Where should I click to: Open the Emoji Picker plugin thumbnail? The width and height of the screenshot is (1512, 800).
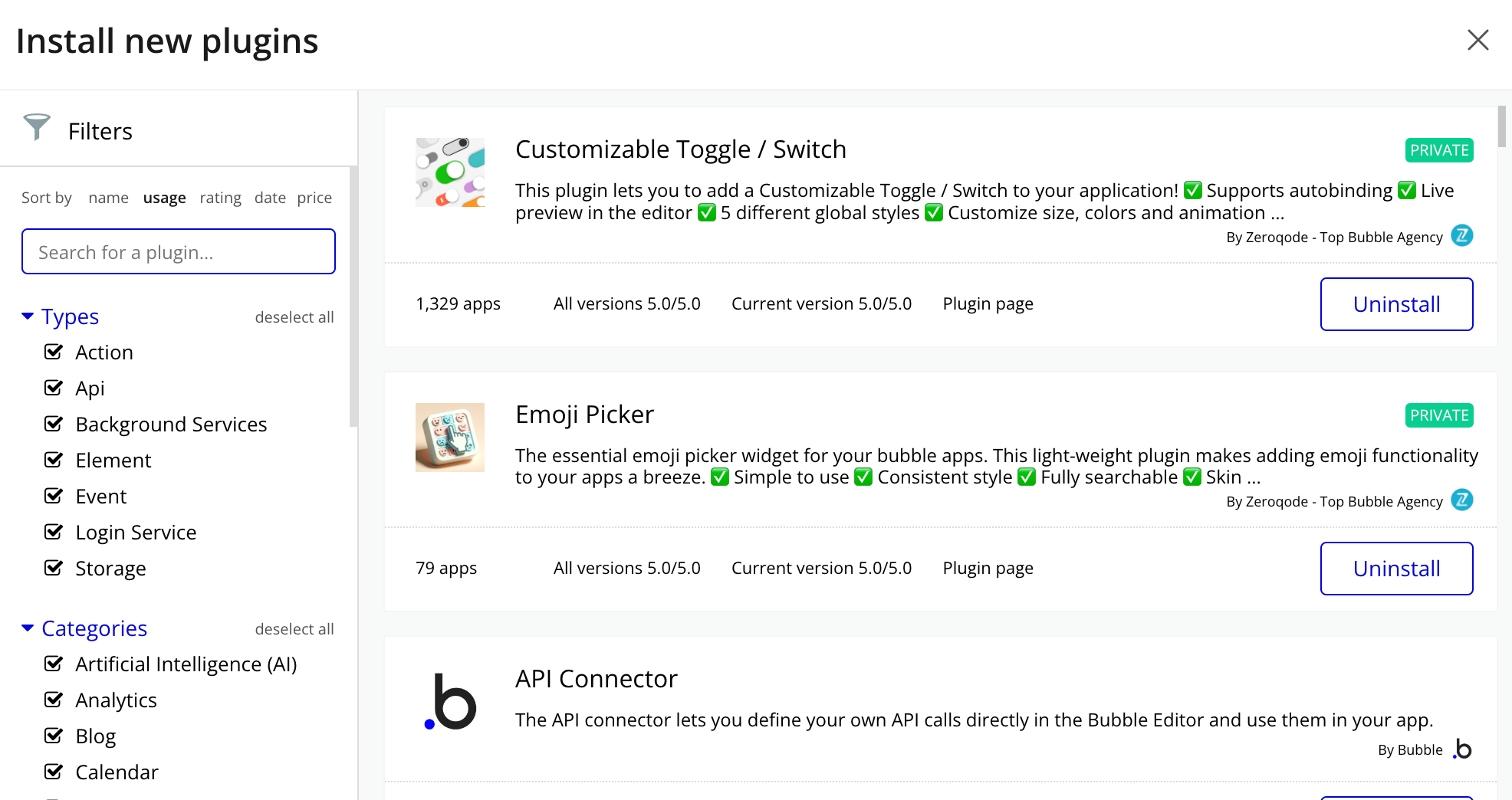[450, 438]
